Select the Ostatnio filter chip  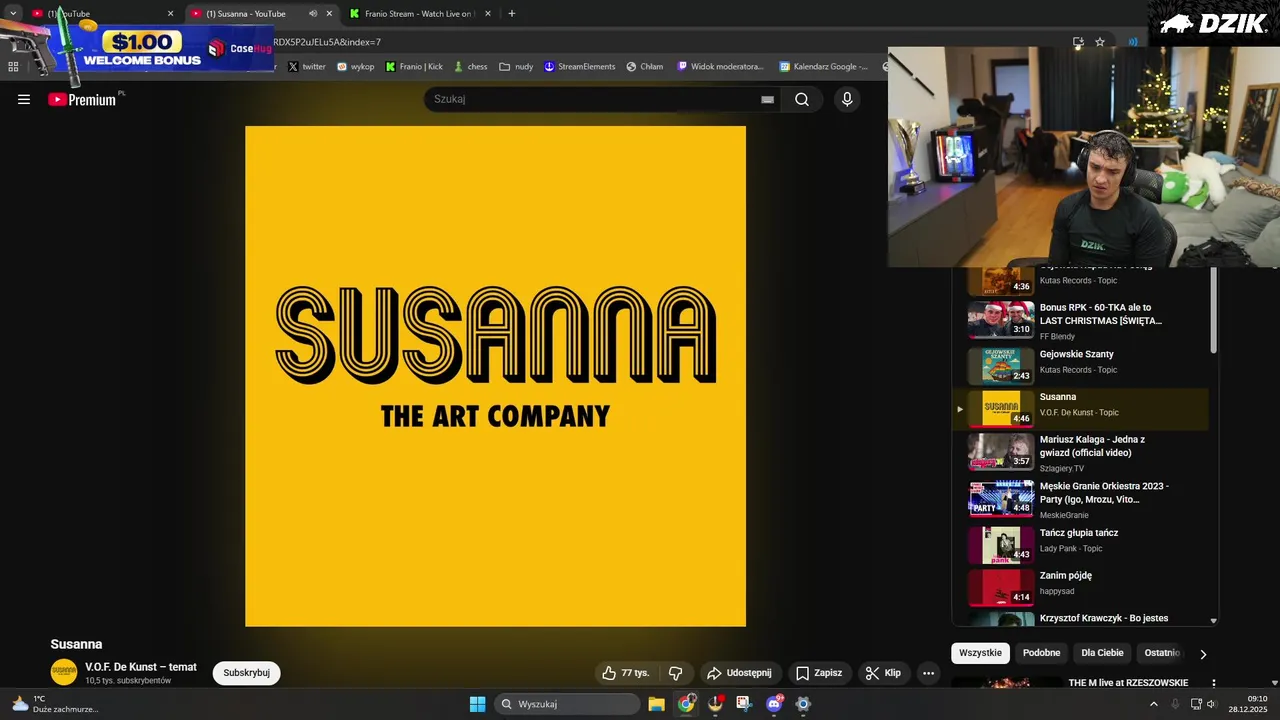[1161, 653]
